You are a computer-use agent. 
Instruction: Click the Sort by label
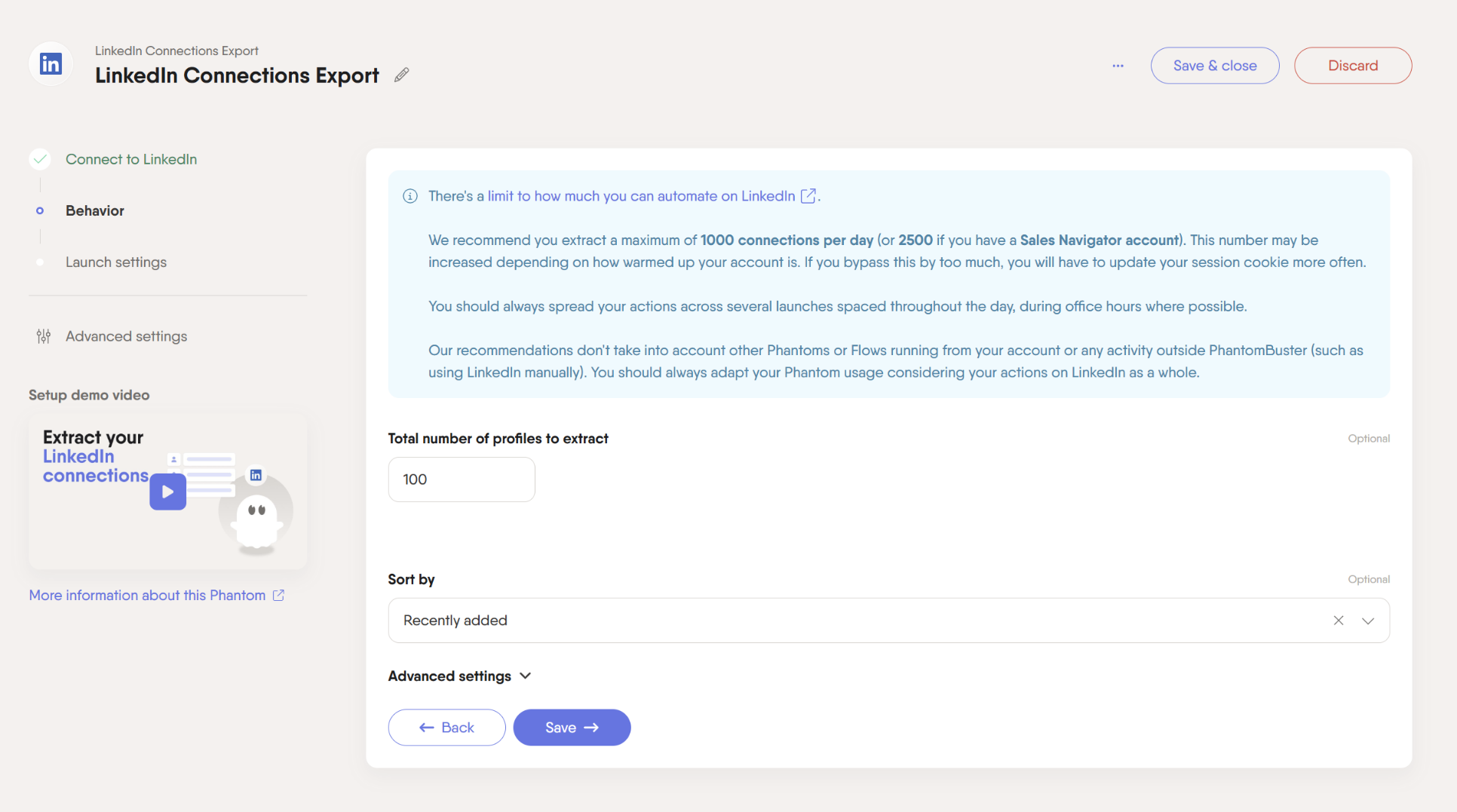click(x=411, y=580)
